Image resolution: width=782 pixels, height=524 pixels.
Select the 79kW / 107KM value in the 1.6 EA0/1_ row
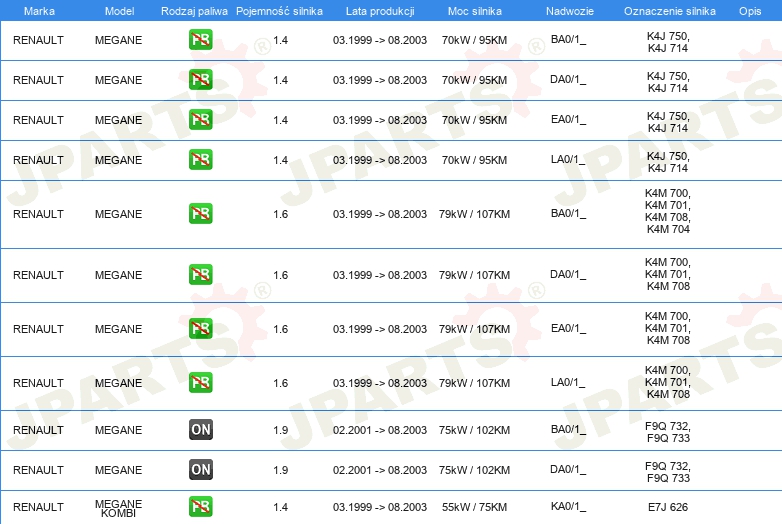pos(474,329)
